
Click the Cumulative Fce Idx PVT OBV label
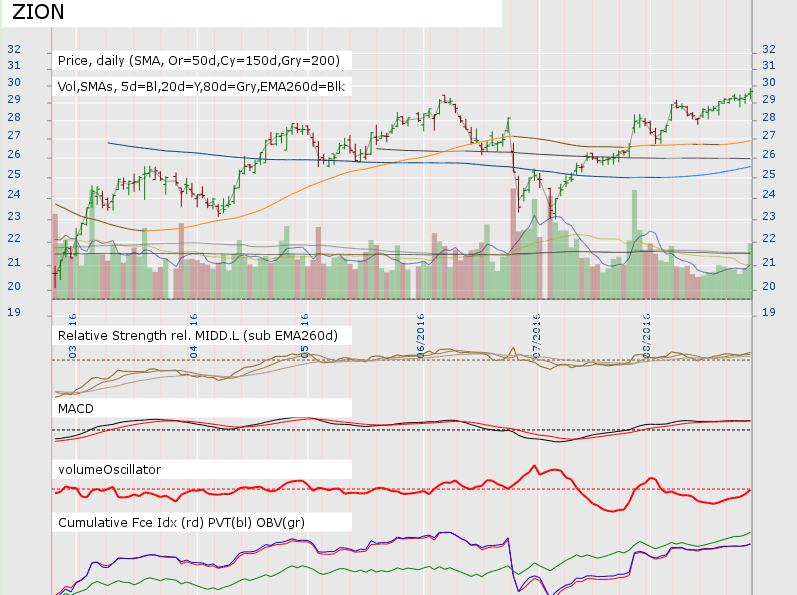pyautogui.click(x=181, y=522)
